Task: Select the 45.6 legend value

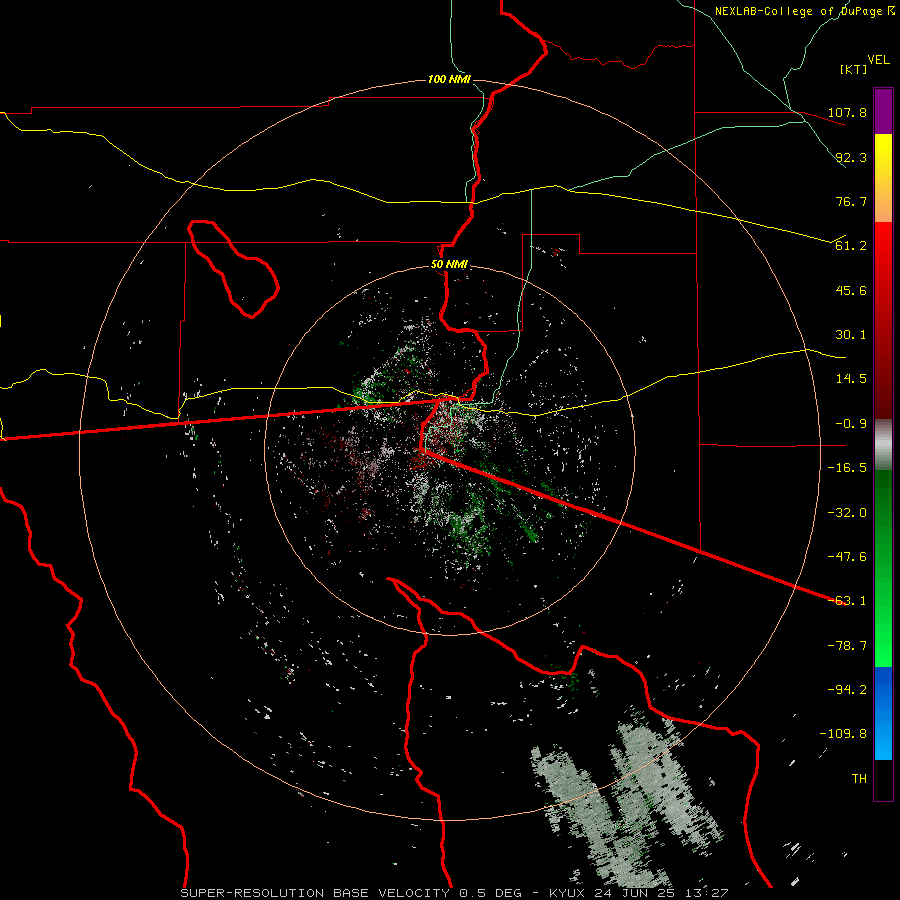Action: [x=851, y=290]
